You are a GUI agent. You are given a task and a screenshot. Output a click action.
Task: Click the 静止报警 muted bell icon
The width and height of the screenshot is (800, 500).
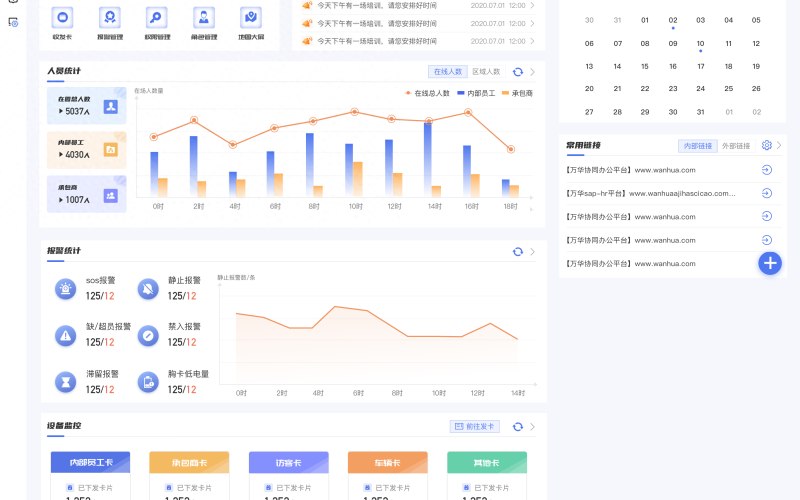click(x=148, y=289)
